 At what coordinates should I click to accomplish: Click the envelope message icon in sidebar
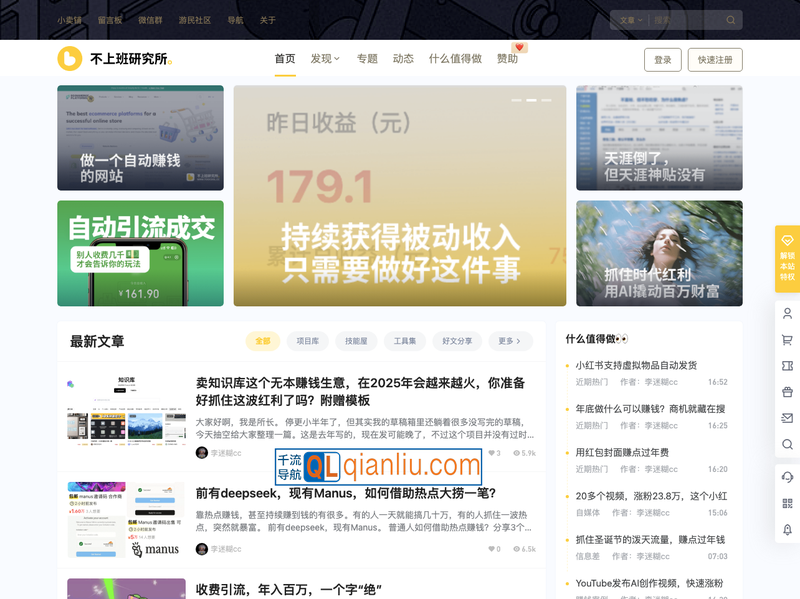(787, 414)
